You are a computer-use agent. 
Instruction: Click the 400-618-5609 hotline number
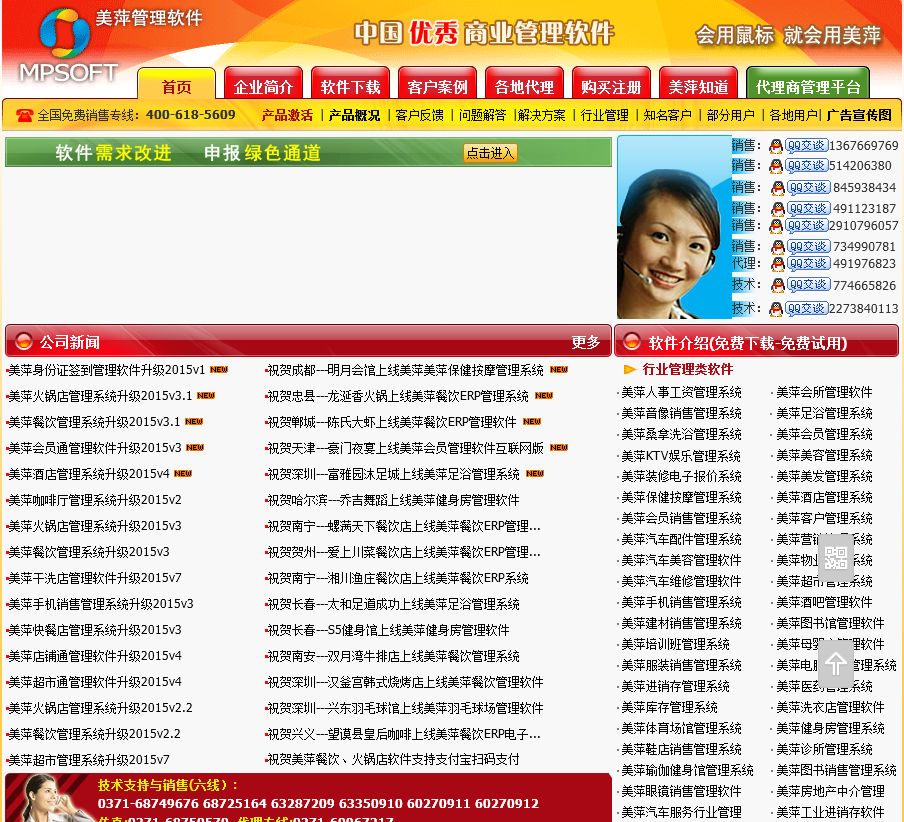pos(191,115)
